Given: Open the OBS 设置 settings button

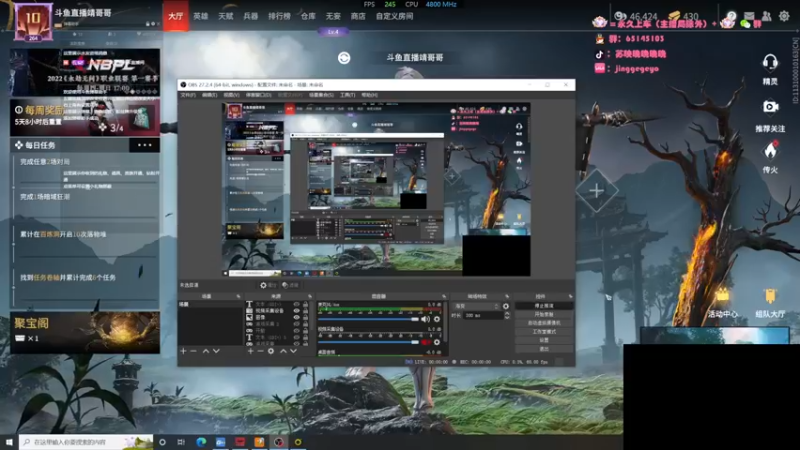Looking at the screenshot, I should click(544, 340).
